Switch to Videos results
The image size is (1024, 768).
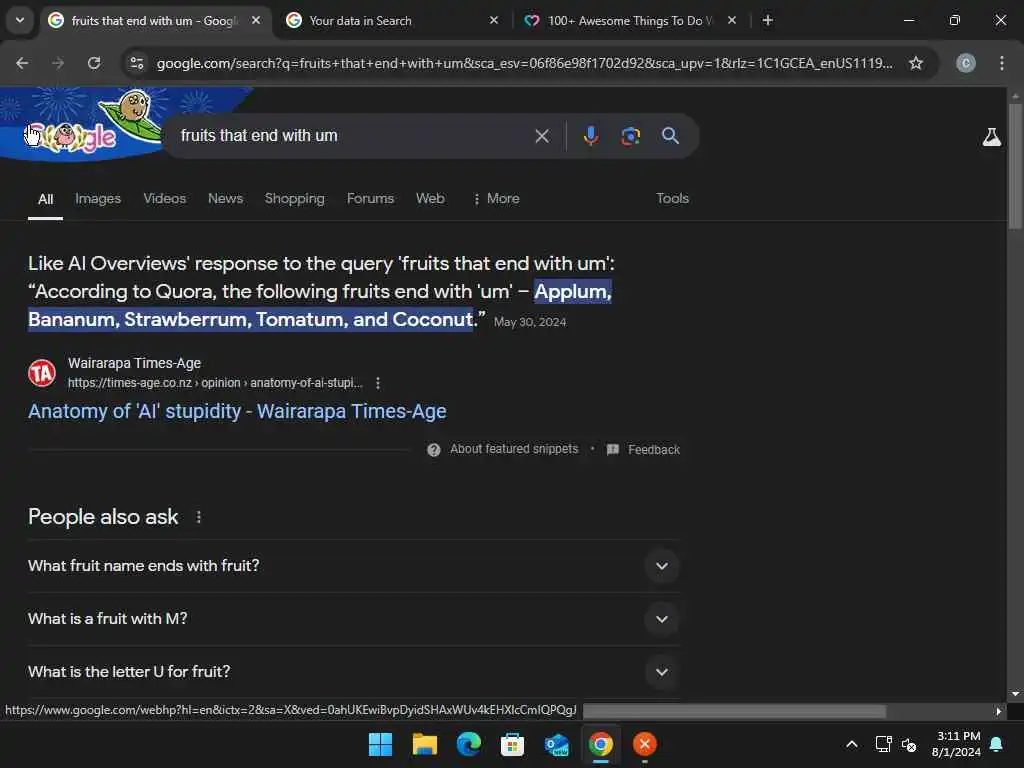pos(165,199)
